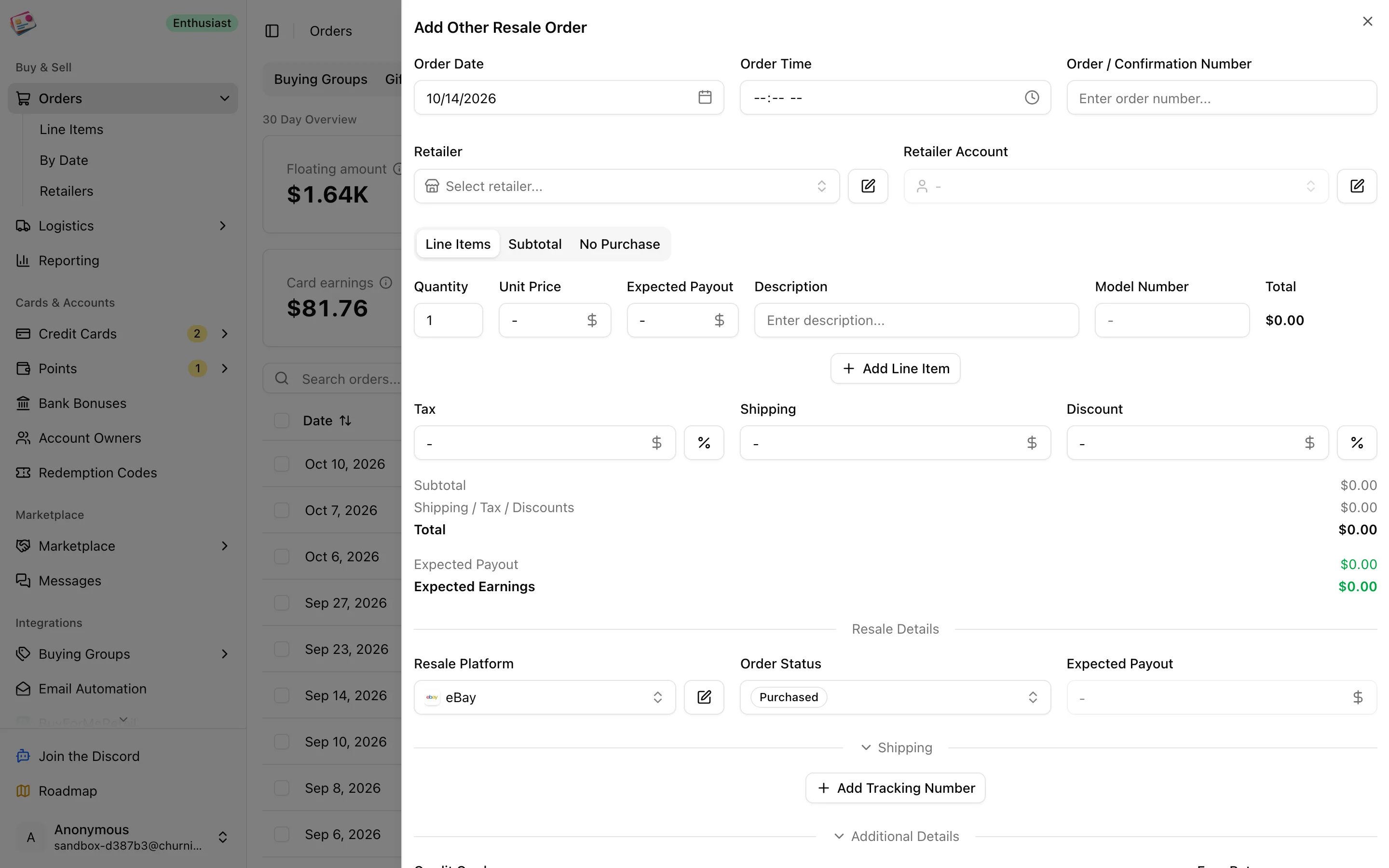
Task: Select the Line Items tab
Action: (457, 244)
